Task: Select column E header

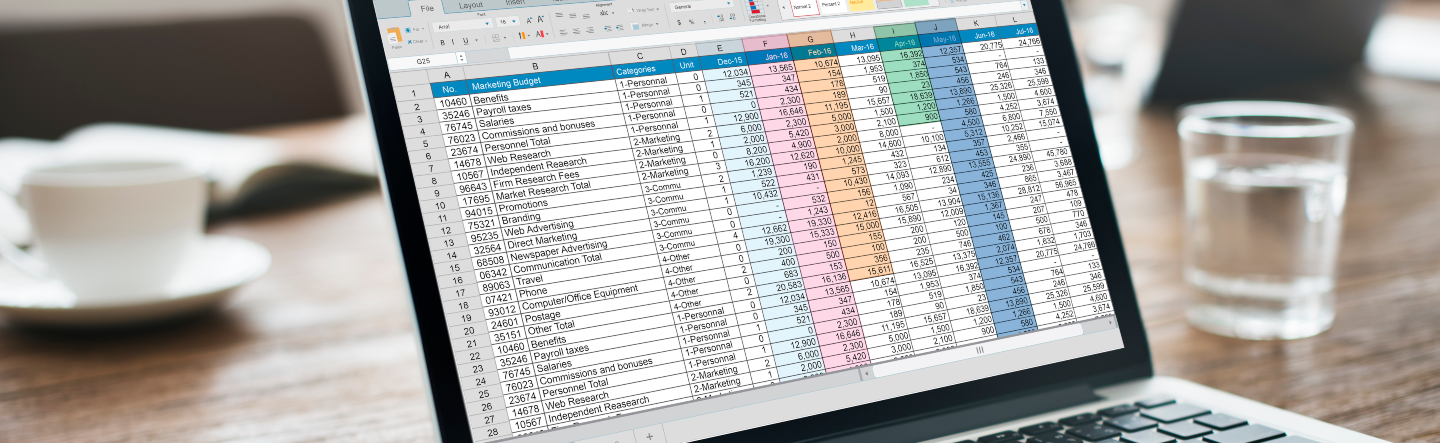Action: [720, 48]
